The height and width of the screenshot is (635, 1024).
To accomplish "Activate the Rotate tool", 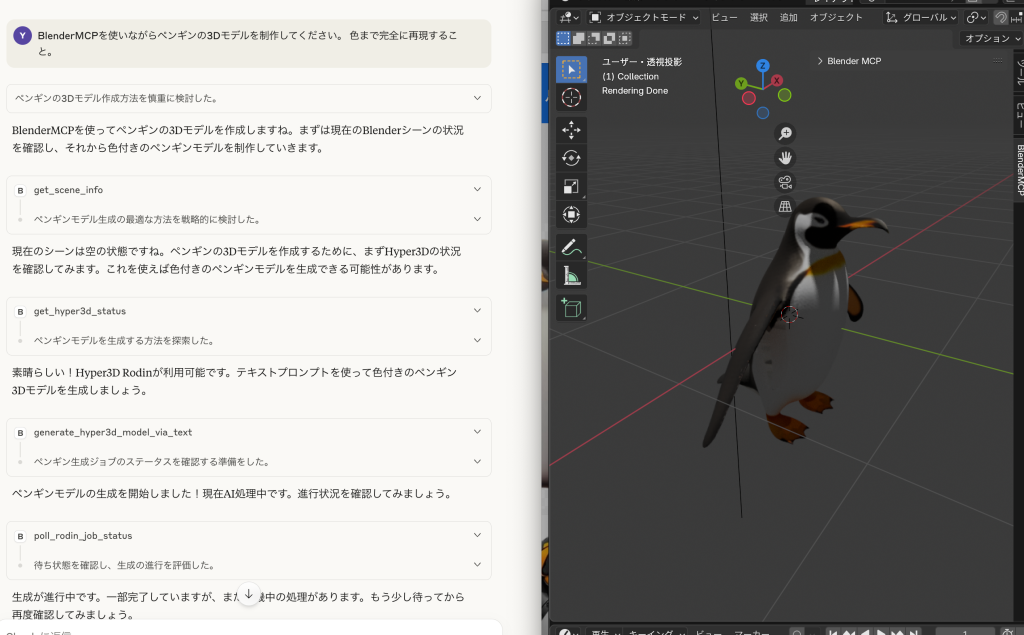I will tap(571, 158).
